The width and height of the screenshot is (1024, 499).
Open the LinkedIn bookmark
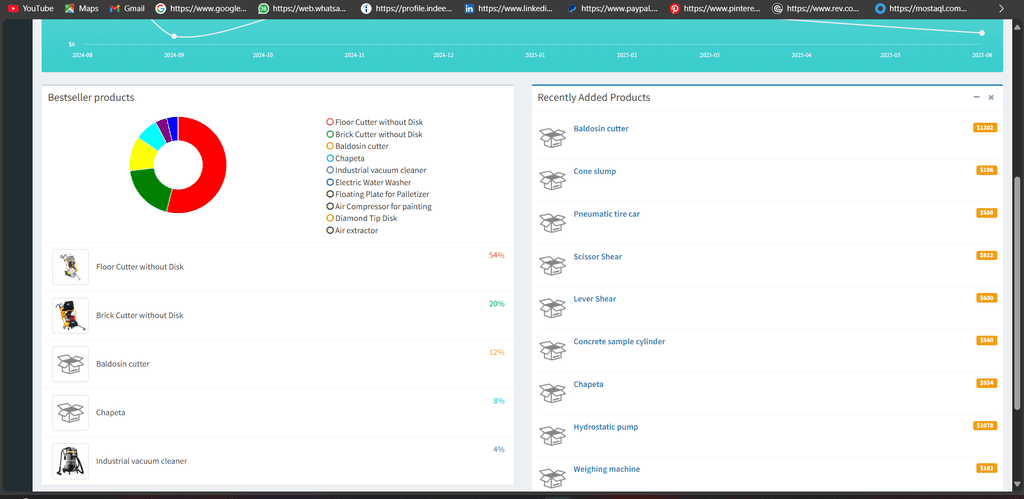tap(509, 8)
